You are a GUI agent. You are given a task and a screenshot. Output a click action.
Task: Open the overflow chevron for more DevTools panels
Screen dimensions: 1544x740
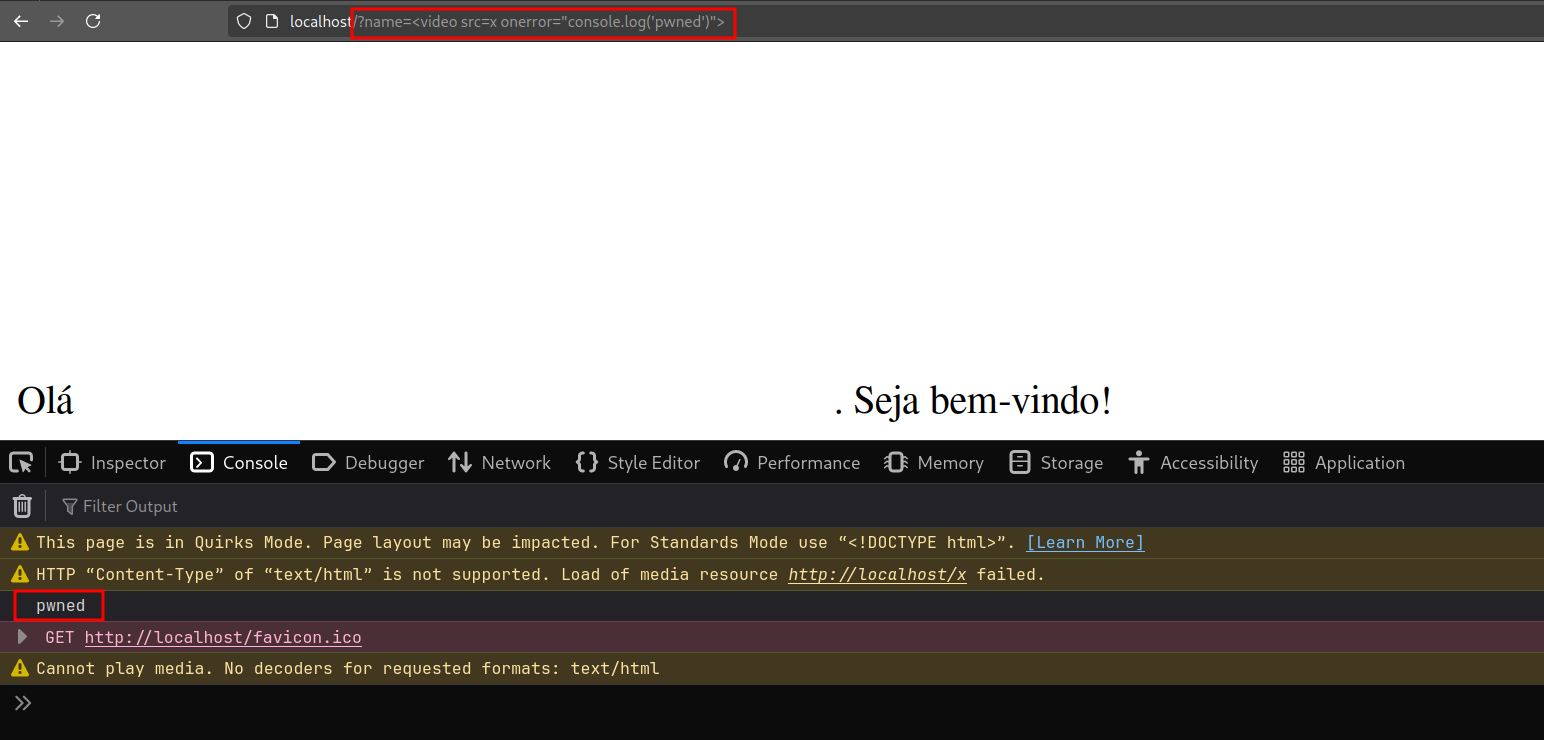click(x=22, y=701)
